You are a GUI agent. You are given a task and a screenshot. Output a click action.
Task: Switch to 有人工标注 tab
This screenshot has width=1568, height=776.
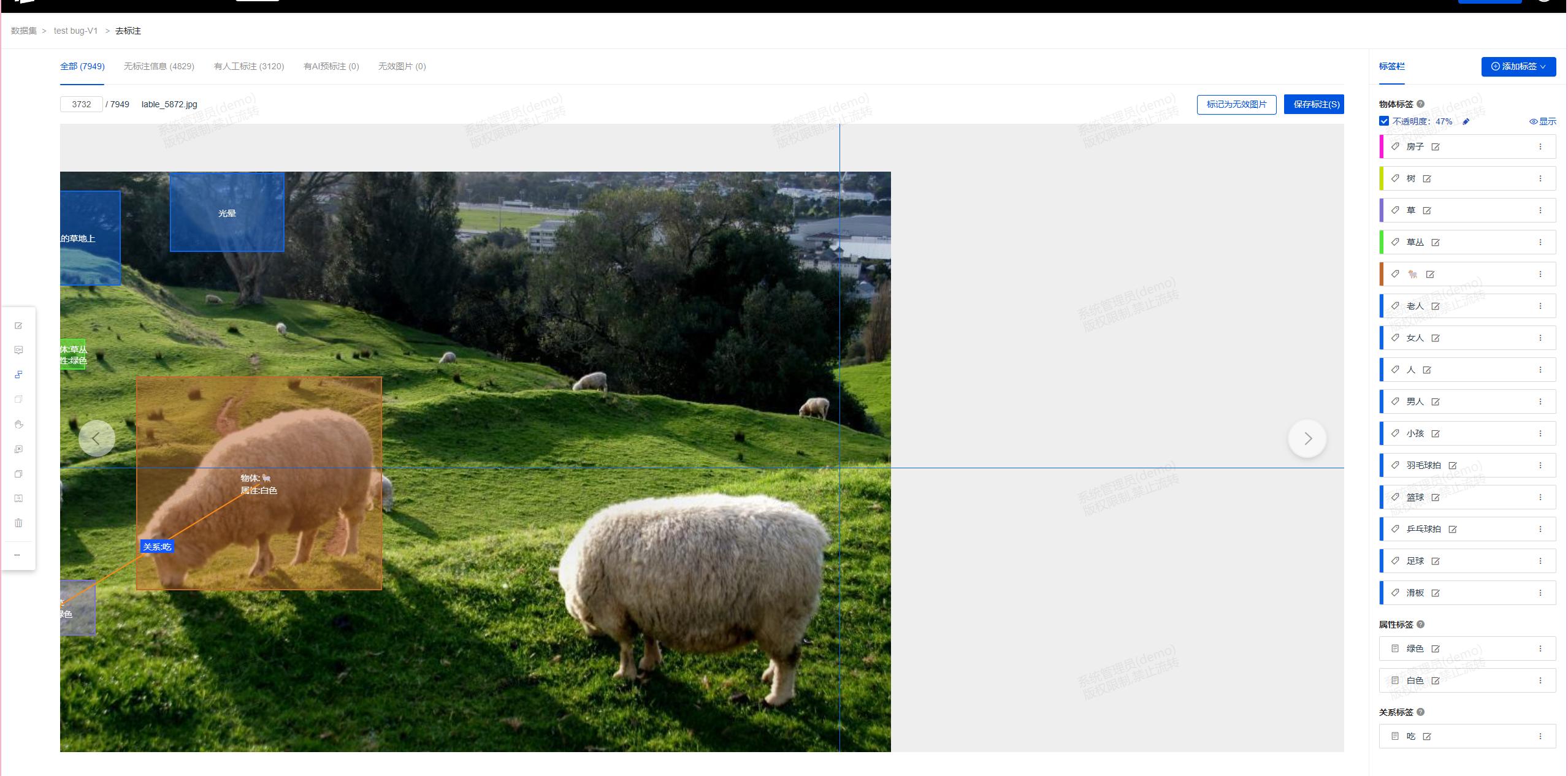click(248, 66)
